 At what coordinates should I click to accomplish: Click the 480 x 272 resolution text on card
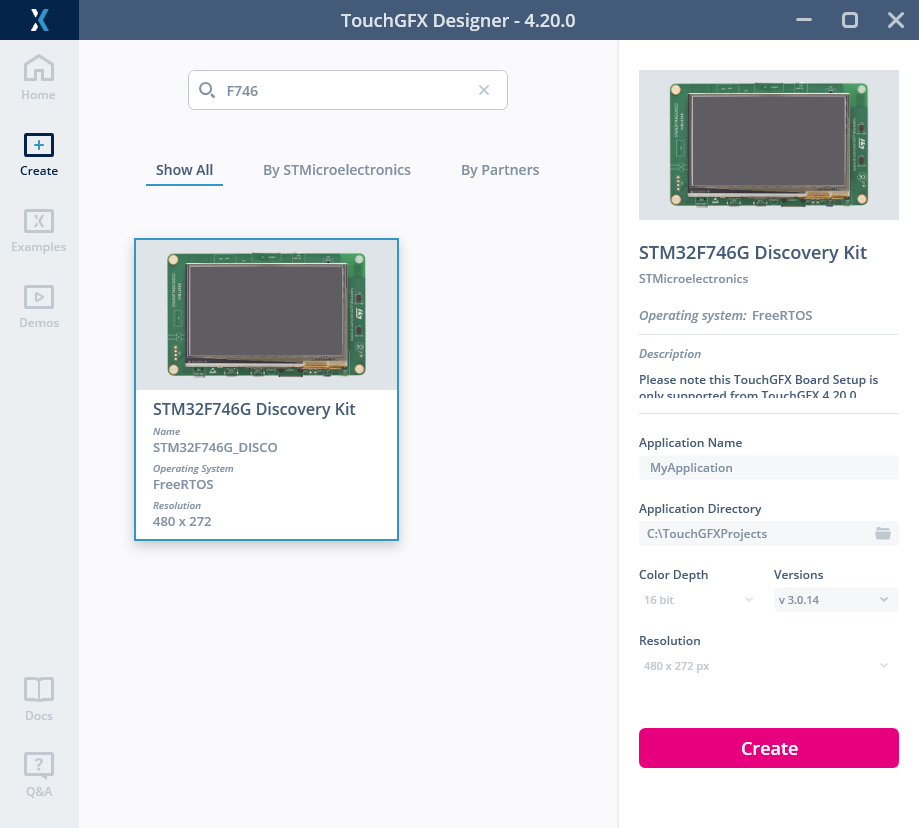(x=182, y=522)
